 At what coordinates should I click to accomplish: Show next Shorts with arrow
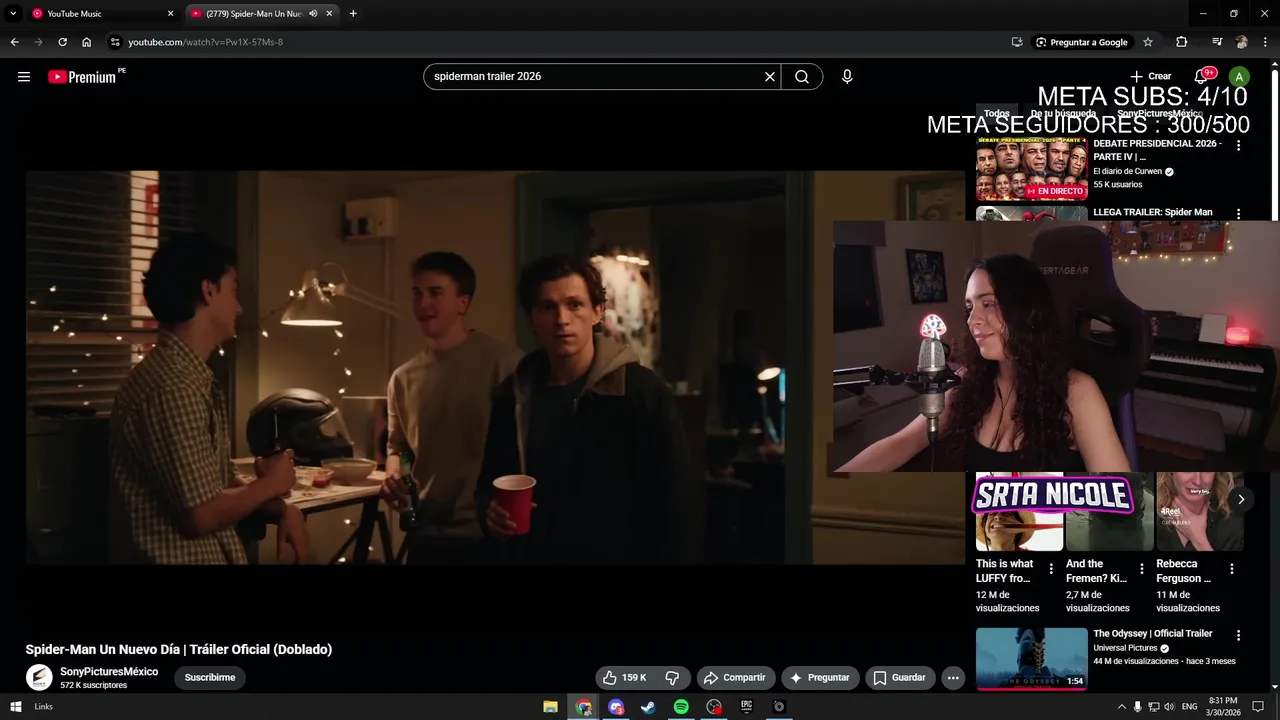click(x=1241, y=499)
